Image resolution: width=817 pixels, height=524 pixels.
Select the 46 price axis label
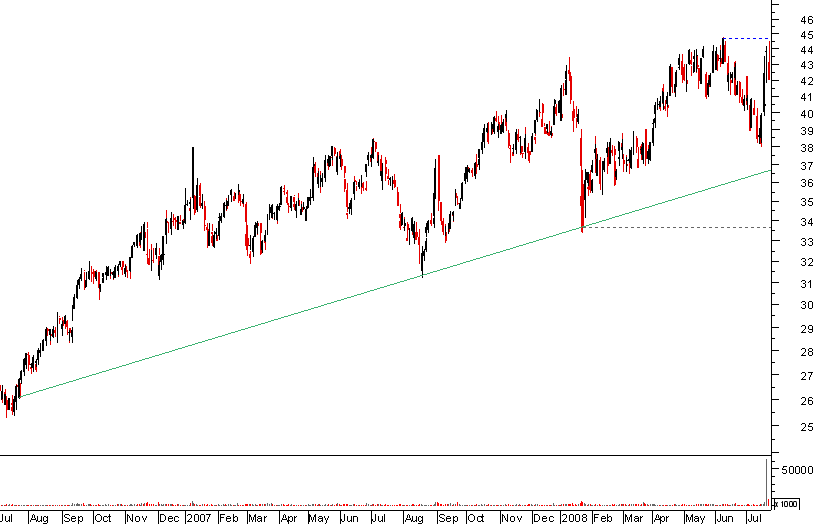(x=807, y=20)
